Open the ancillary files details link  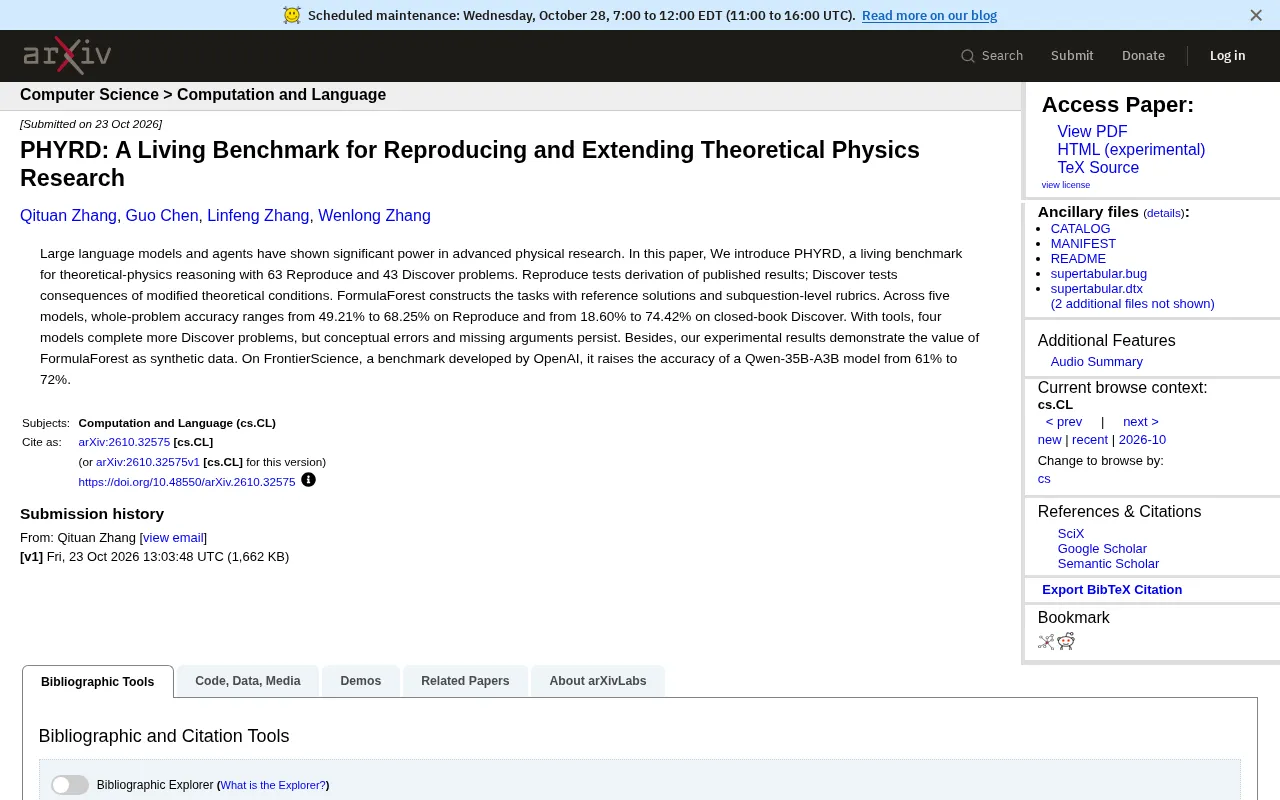(x=1163, y=213)
